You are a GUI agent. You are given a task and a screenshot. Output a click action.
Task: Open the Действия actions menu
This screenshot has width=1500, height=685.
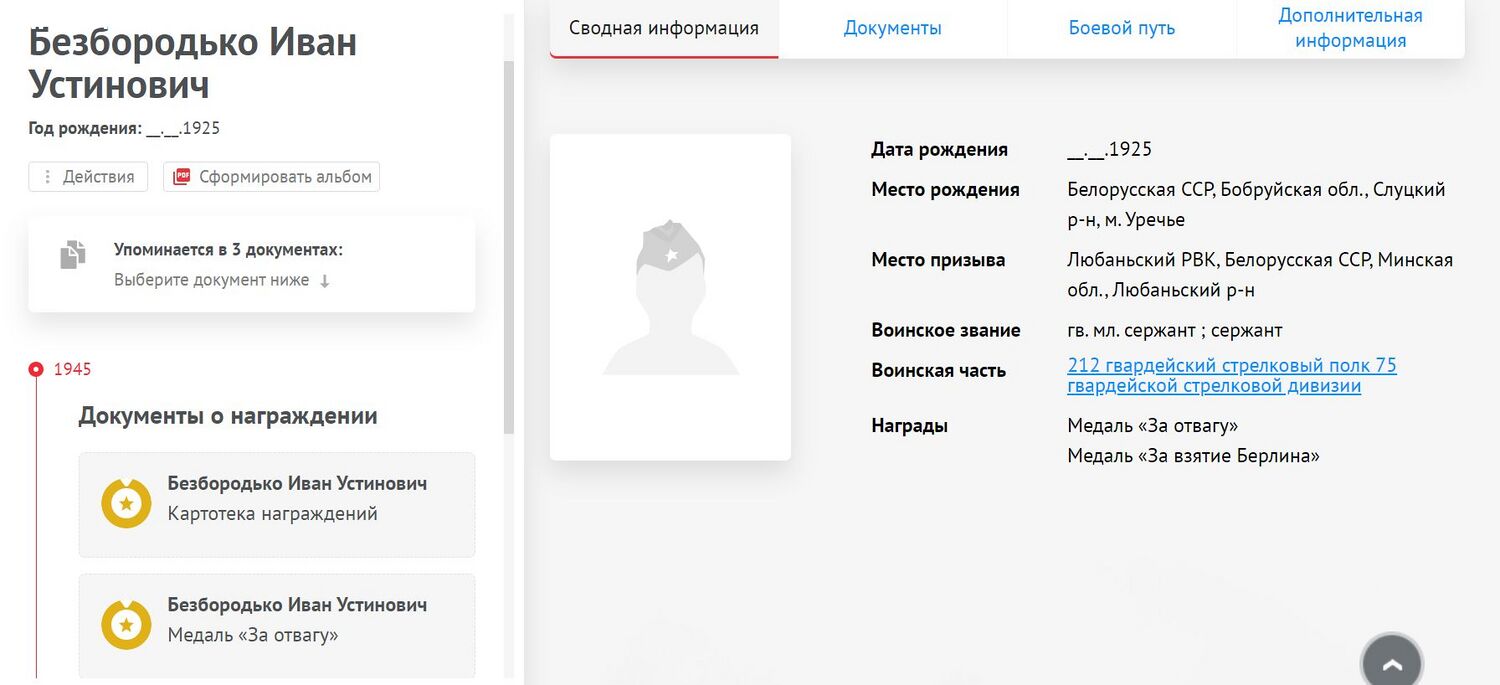click(x=88, y=177)
